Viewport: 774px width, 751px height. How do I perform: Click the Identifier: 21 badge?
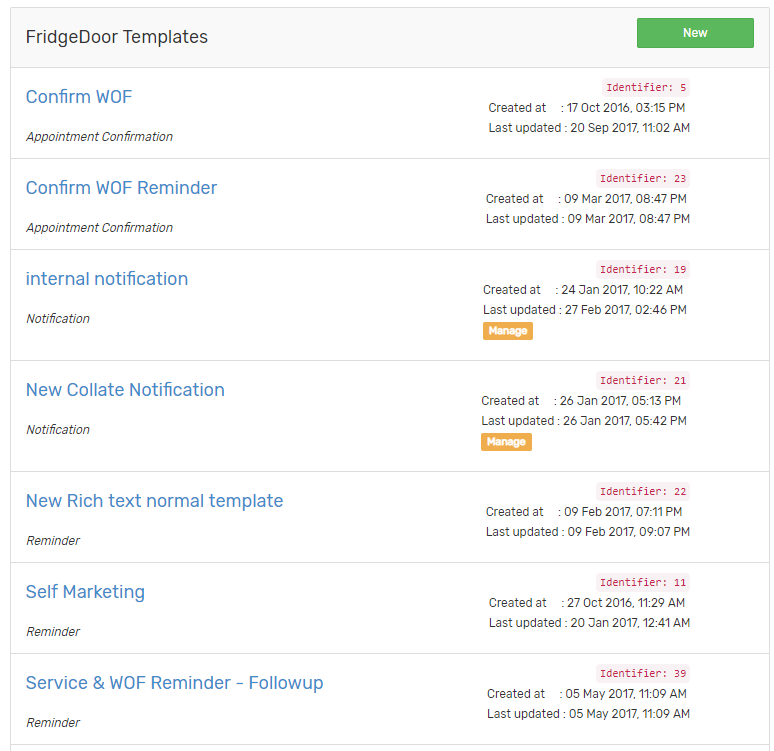[643, 381]
